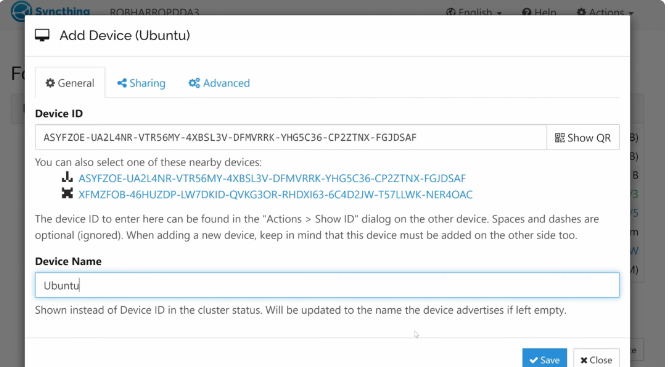Open the Sharing tab
This screenshot has width=668, height=367.
pos(141,83)
